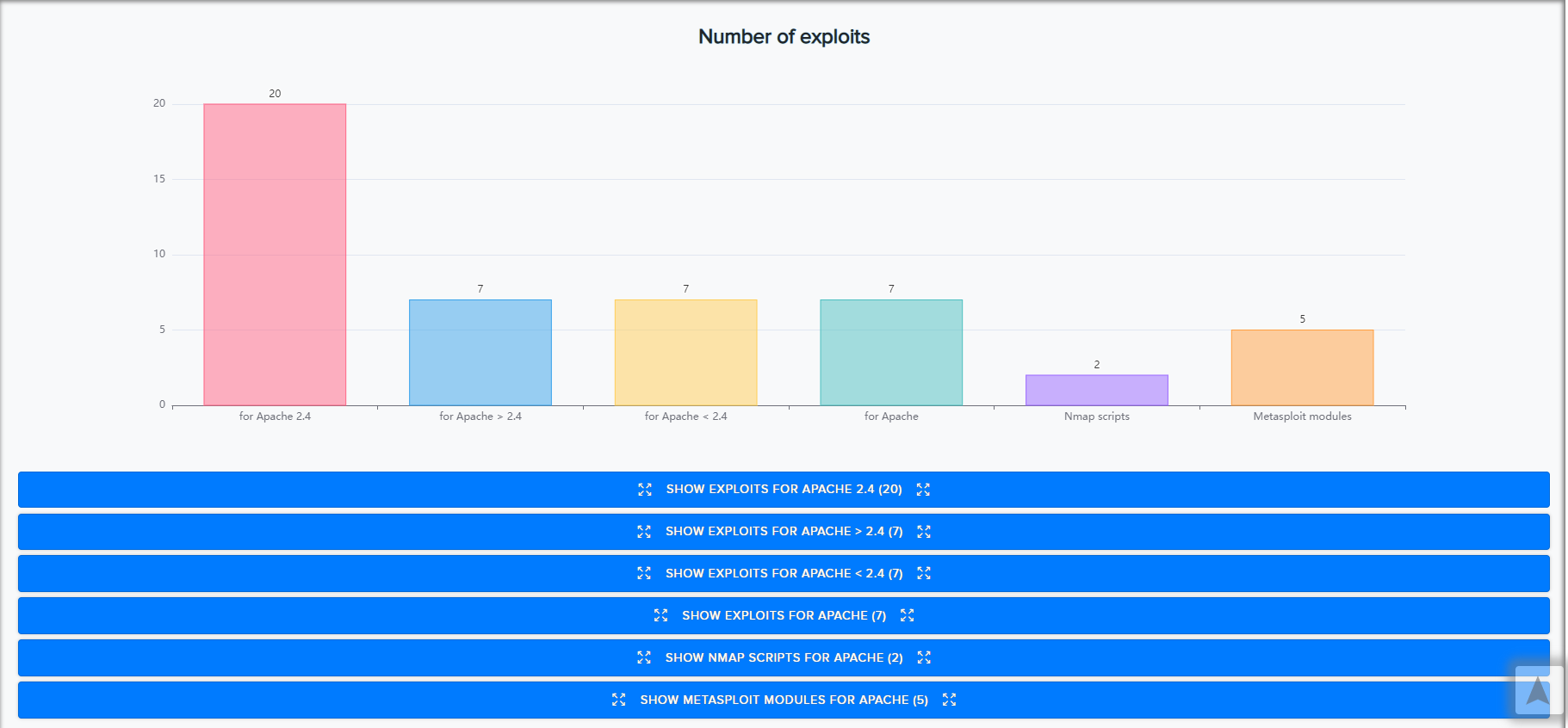1568x728 pixels.
Task: Click the value label "5" above the orange bar
Action: (x=1302, y=319)
